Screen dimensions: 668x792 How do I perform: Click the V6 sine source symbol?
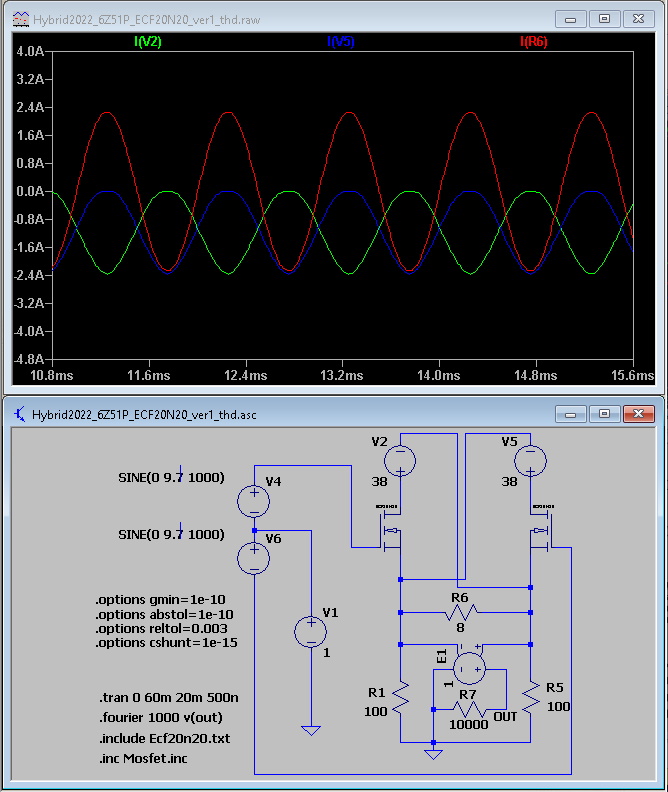(254, 556)
